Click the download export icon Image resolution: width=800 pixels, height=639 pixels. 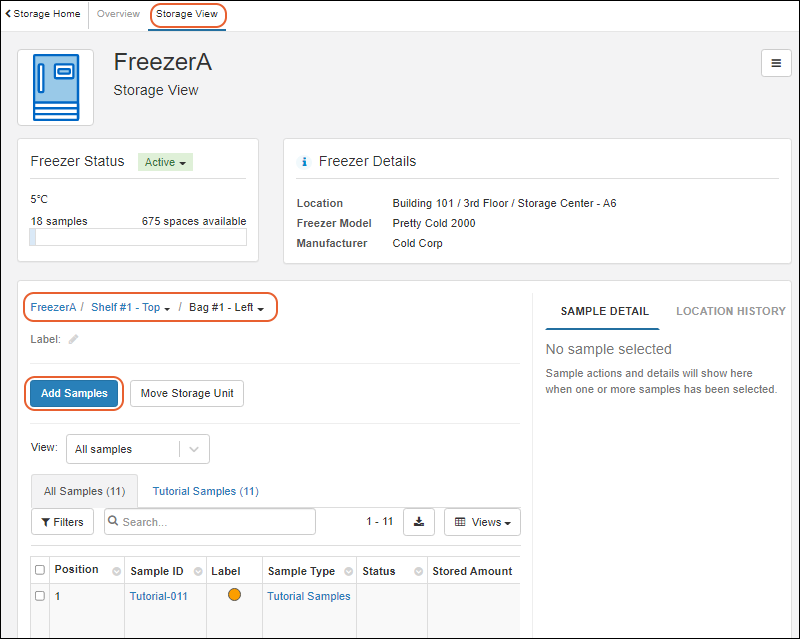(418, 522)
